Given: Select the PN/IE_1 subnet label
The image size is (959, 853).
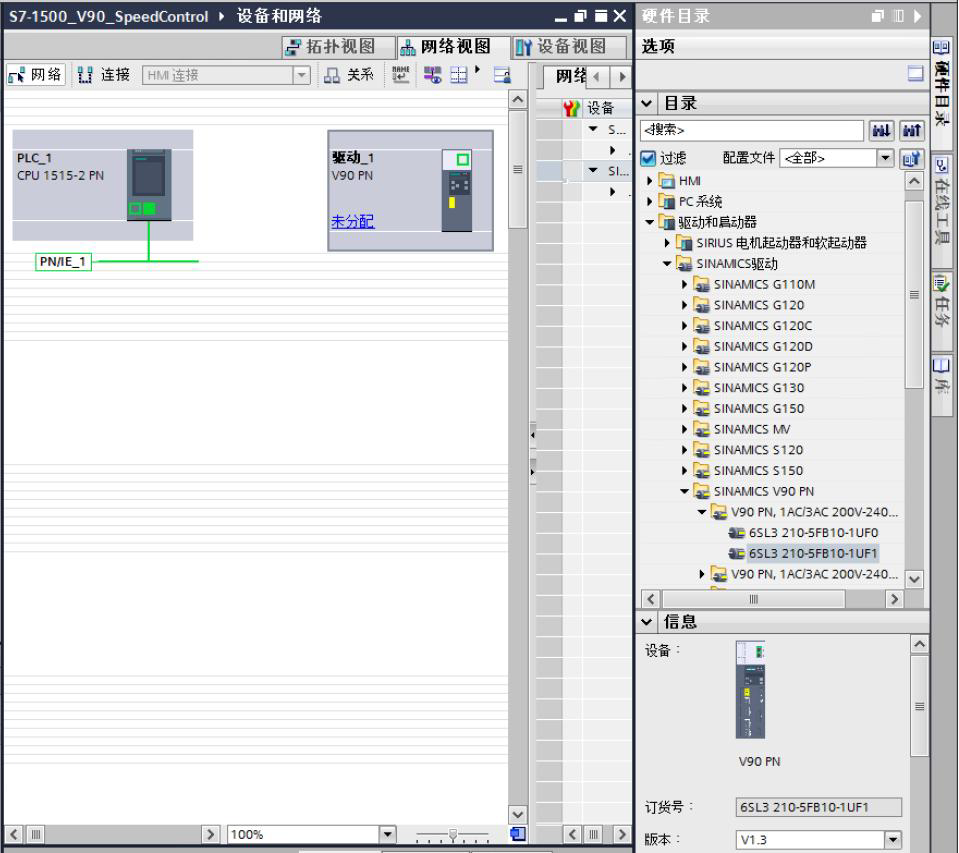Looking at the screenshot, I should (x=63, y=262).
